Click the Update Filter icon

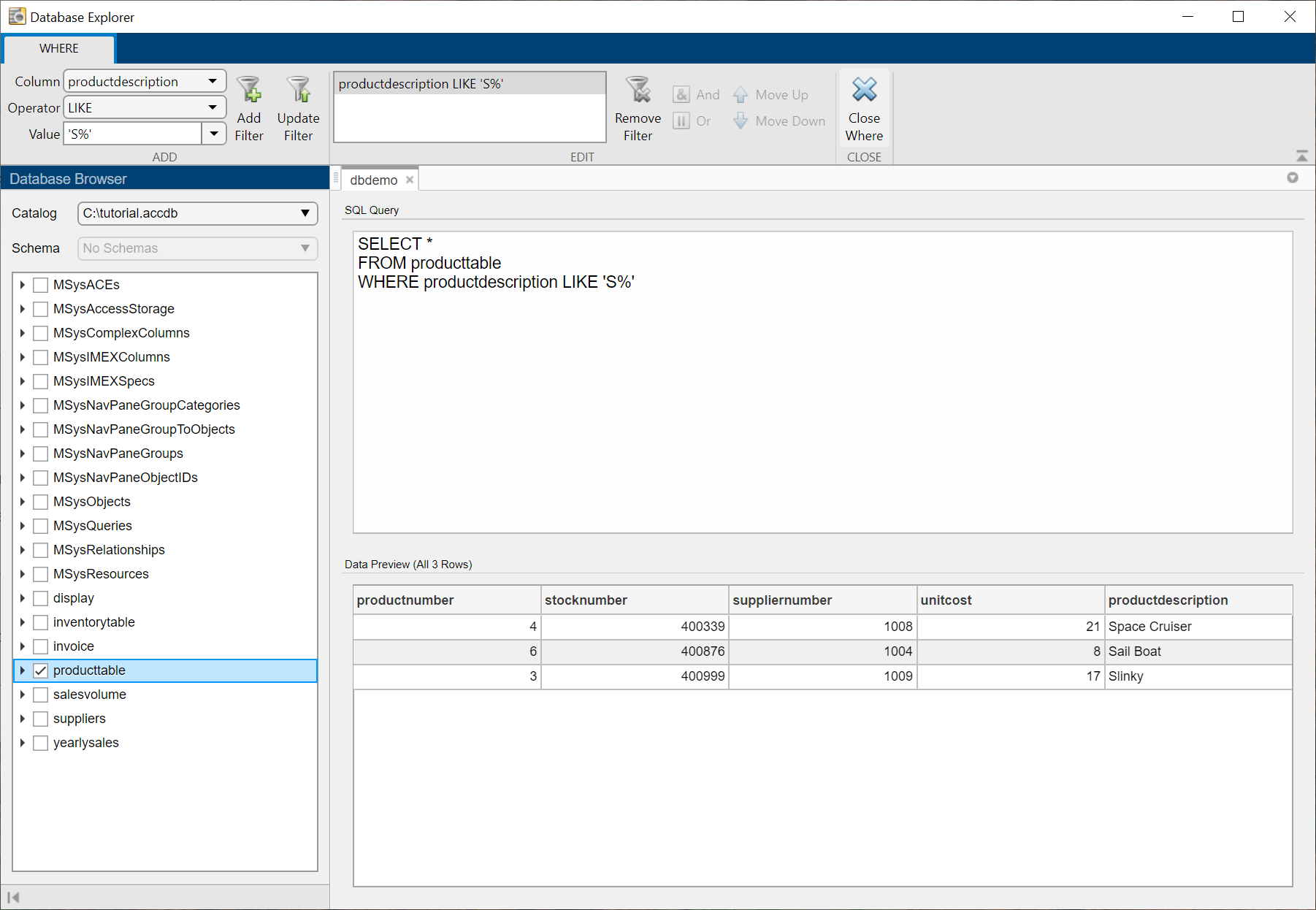coord(298,91)
